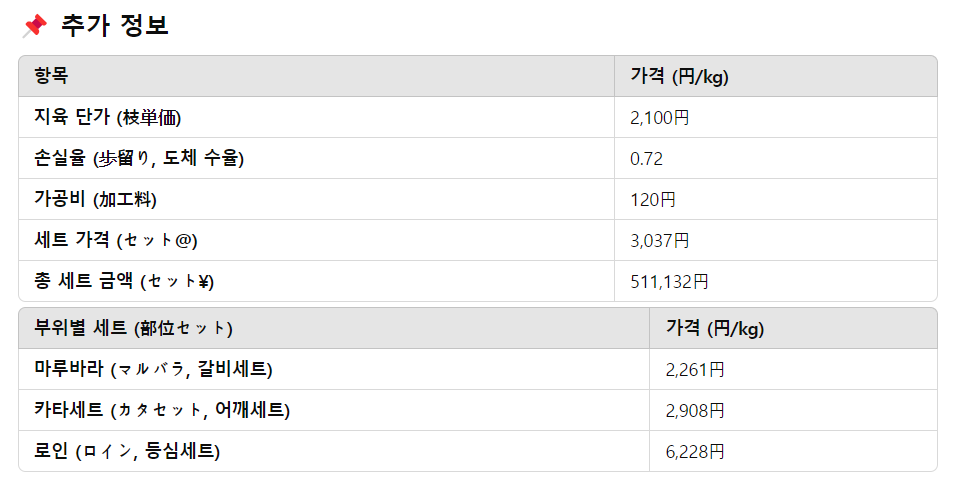Select the 지육 단가 (枝単価) row label
960x485 pixels.
point(107,117)
